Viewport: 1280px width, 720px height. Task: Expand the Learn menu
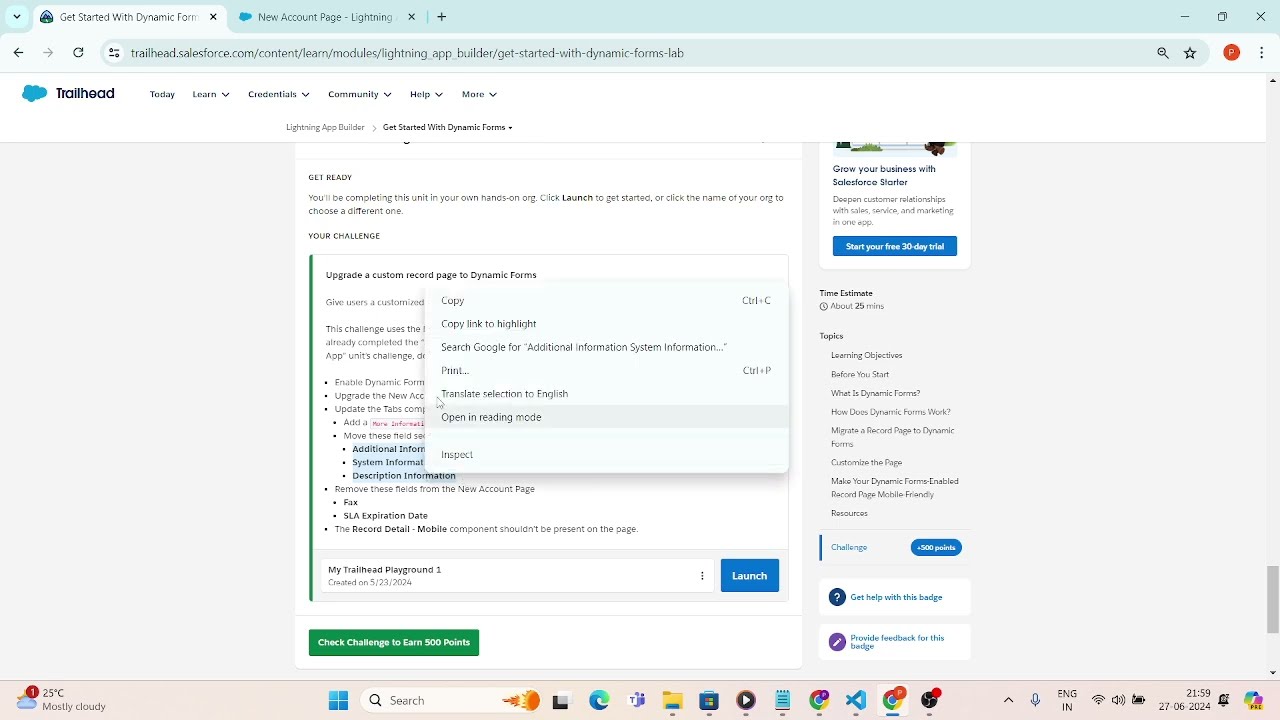point(210,94)
